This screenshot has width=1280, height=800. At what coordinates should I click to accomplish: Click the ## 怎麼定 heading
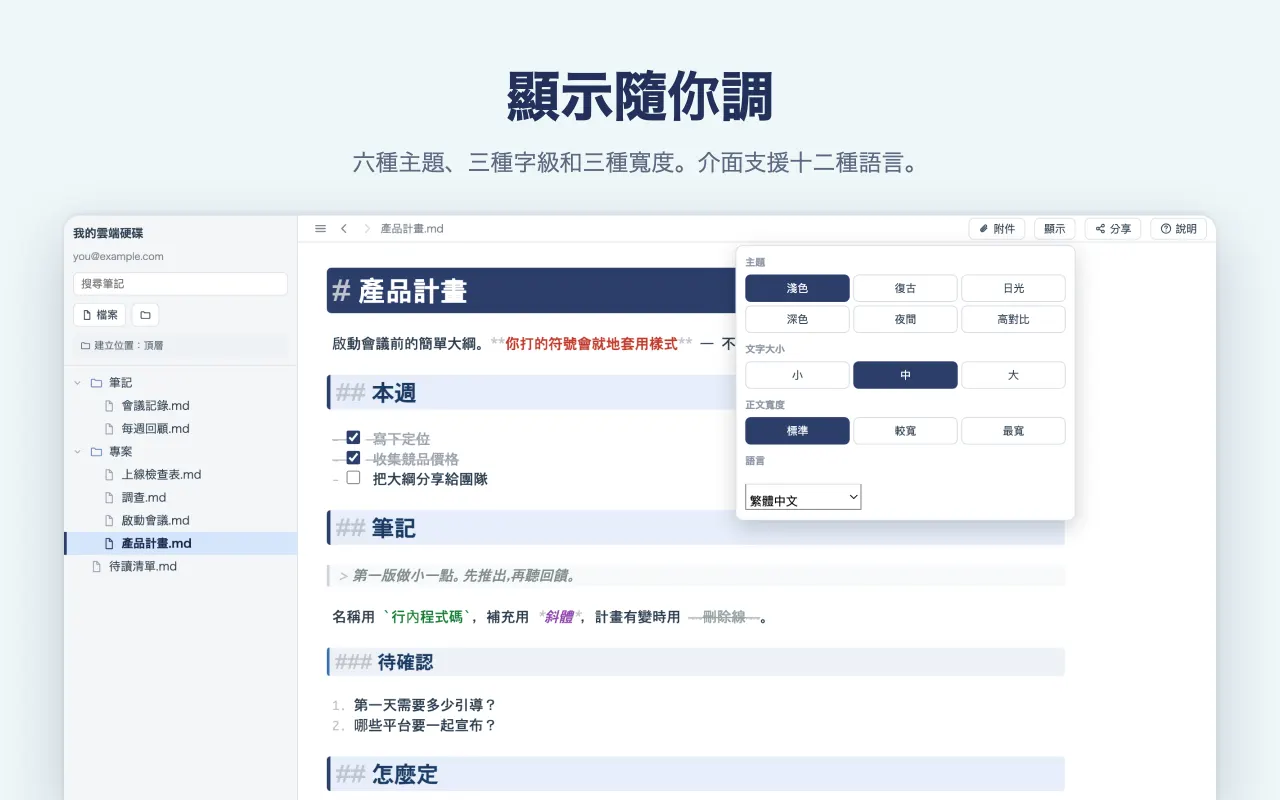click(386, 774)
